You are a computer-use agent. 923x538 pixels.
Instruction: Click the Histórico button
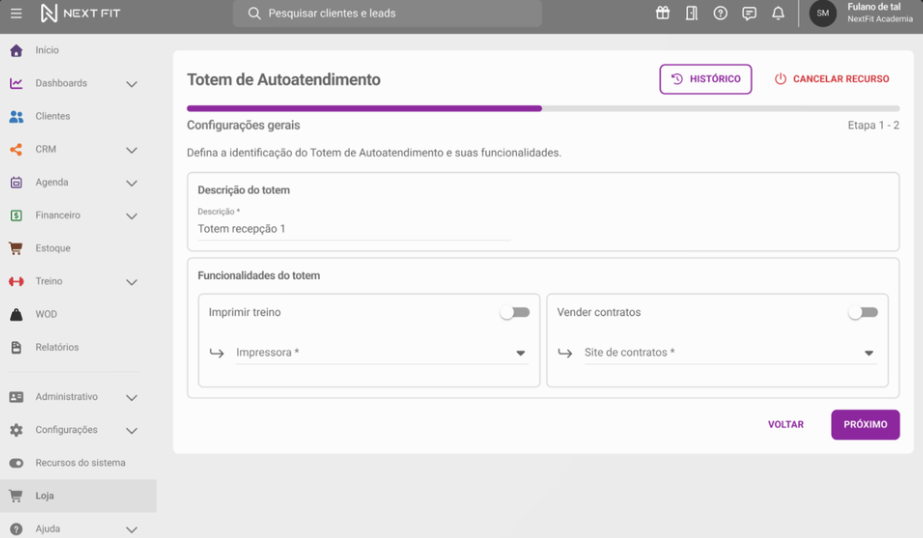(705, 79)
